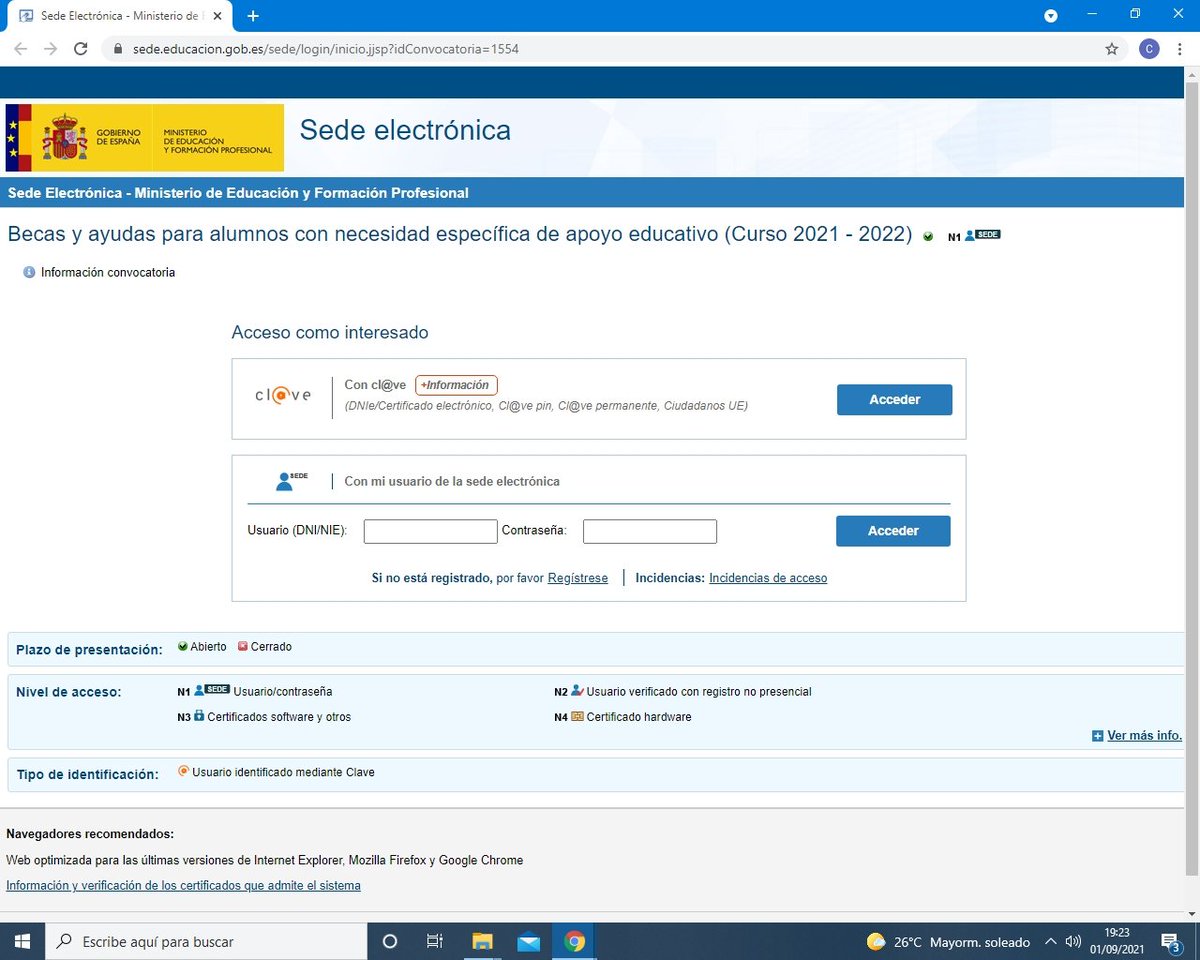
Task: Open Cortana from the taskbar circle
Action: coord(390,941)
